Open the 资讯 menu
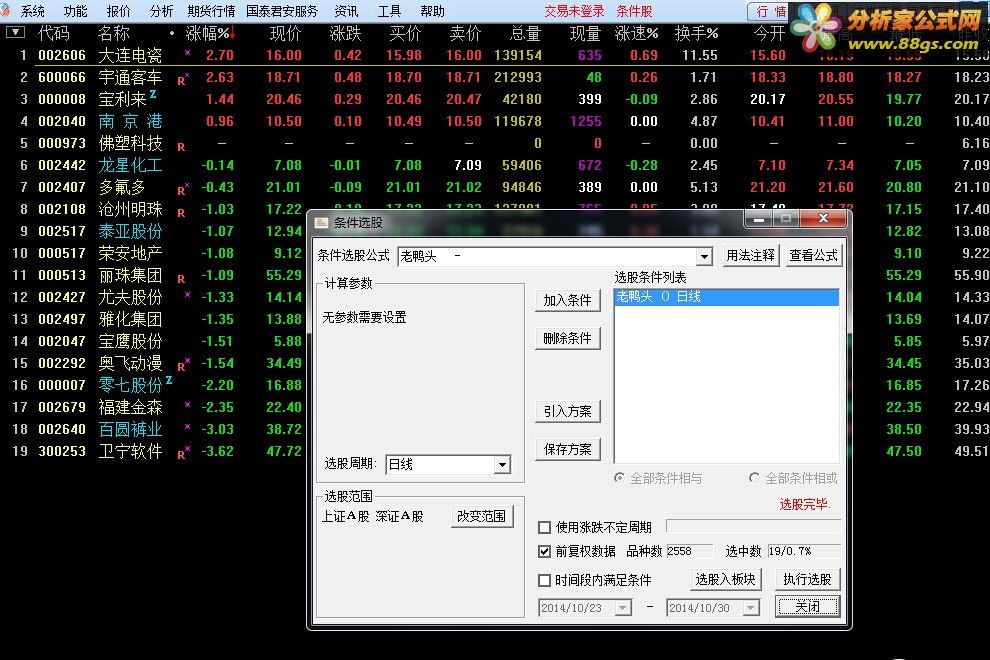 tap(346, 11)
